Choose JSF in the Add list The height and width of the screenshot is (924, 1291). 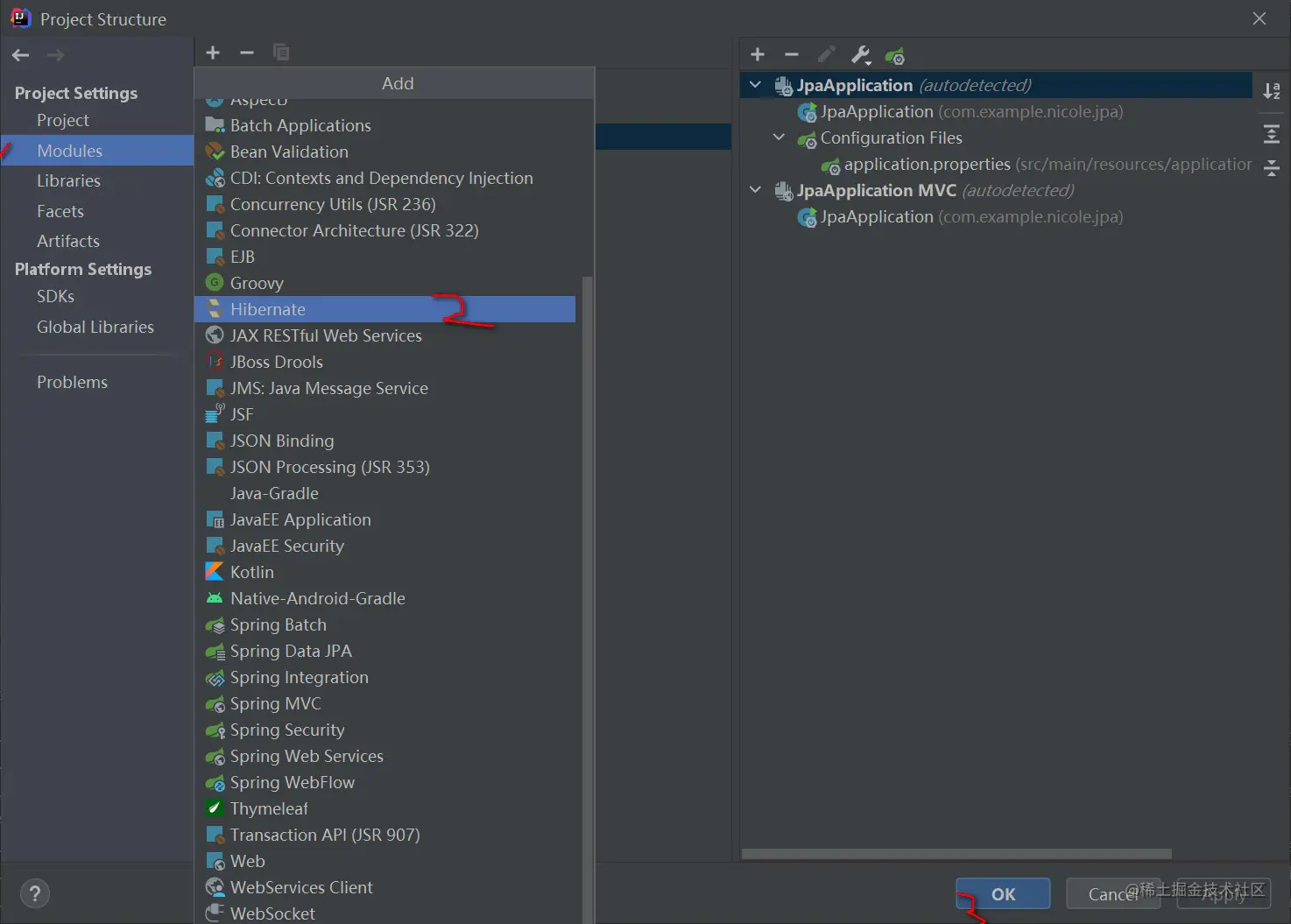coord(384,414)
